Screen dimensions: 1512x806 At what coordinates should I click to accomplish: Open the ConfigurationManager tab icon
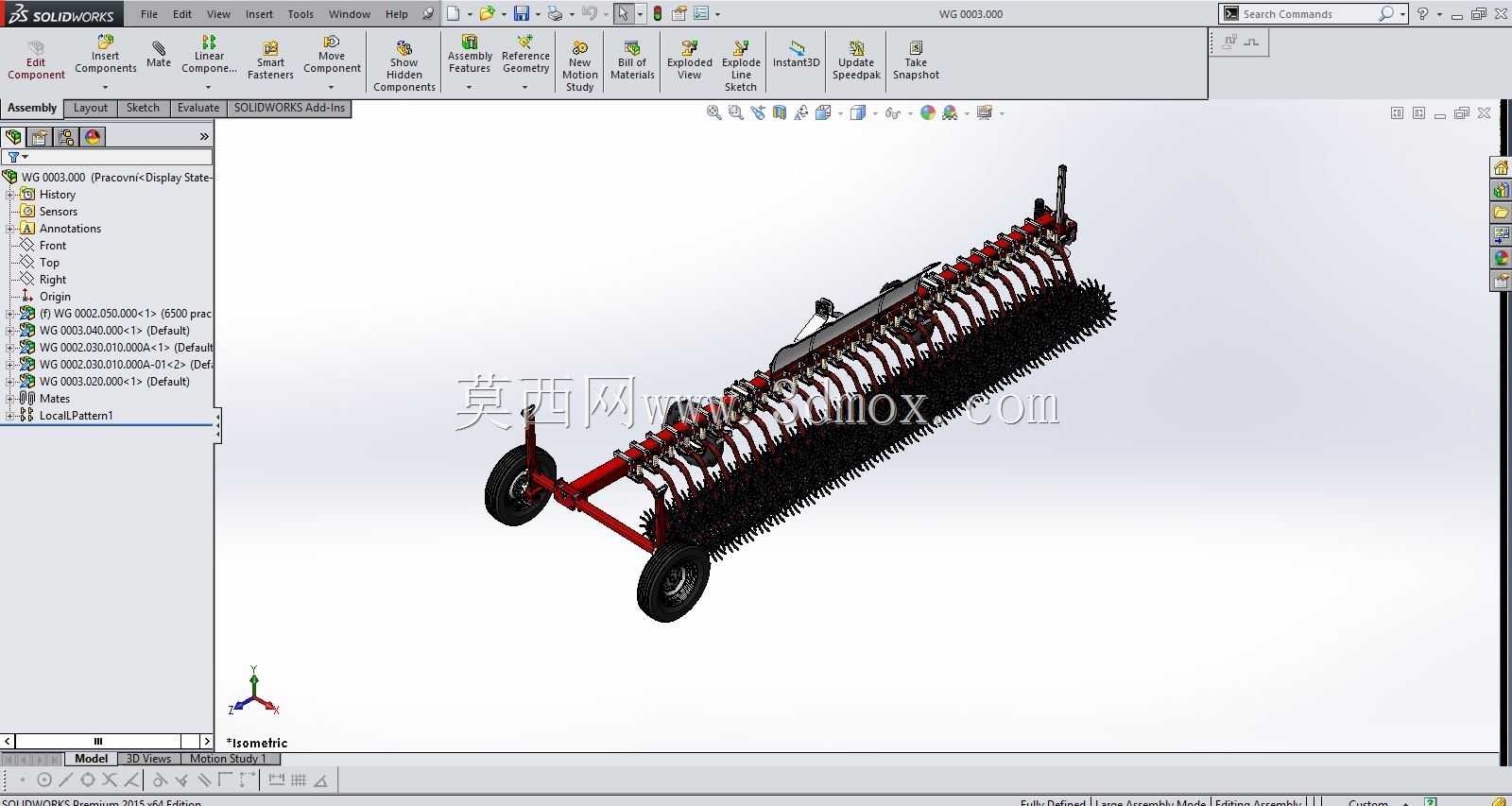coord(66,137)
